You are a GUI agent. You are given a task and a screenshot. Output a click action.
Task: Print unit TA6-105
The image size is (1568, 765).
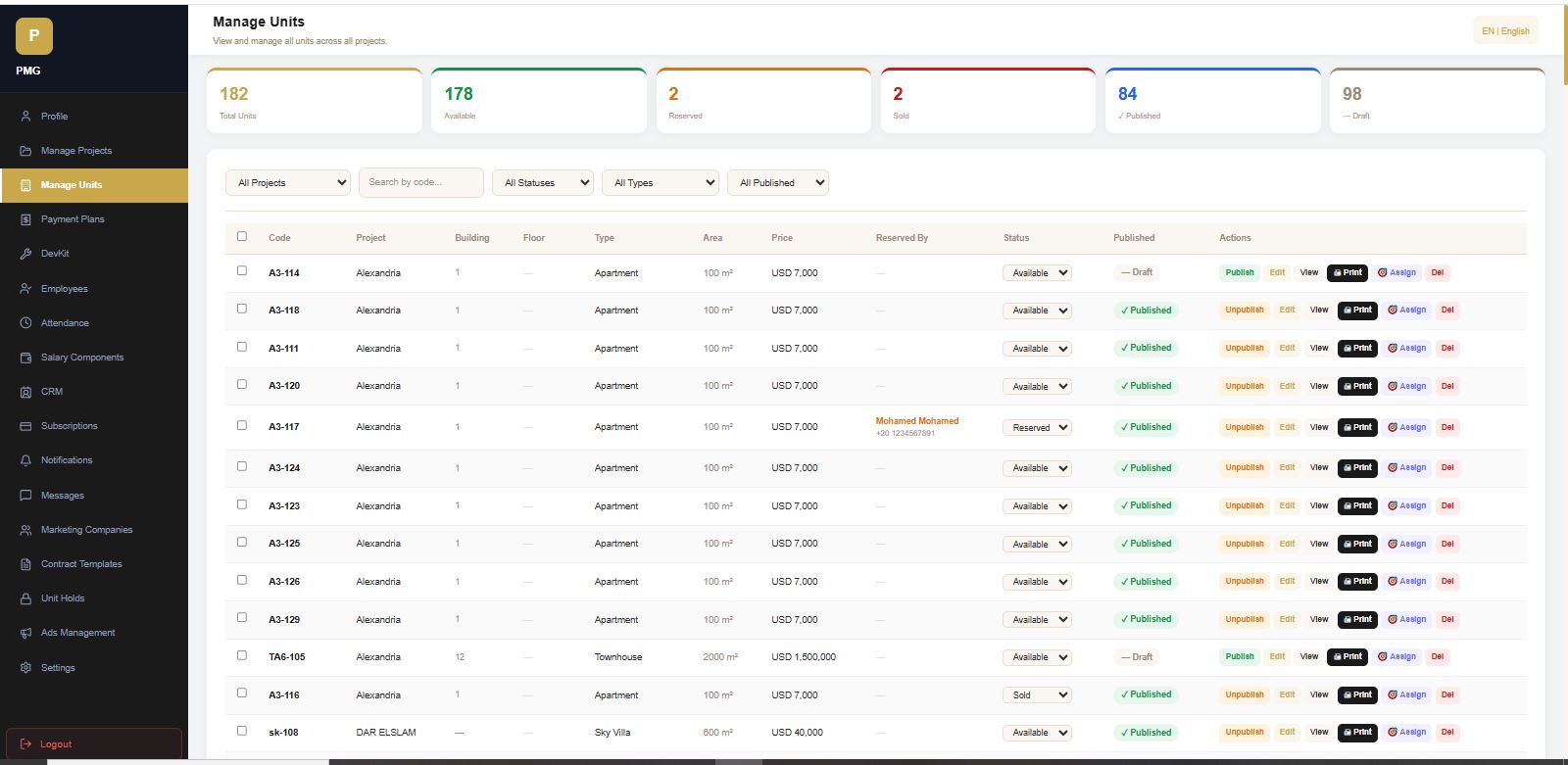pyautogui.click(x=1347, y=656)
